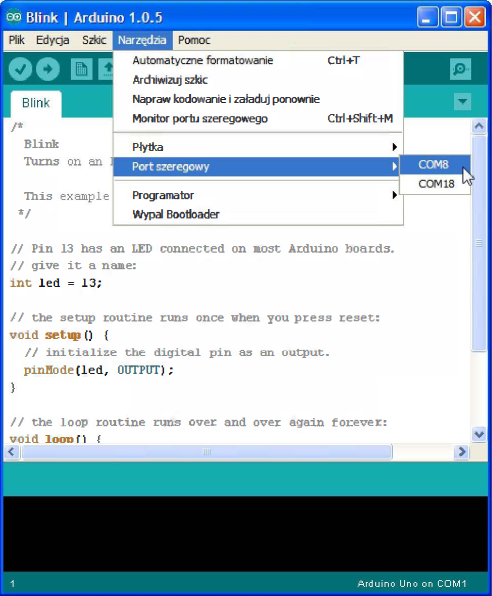The width and height of the screenshot is (492, 596).
Task: Switch to the Blink tab
Action: [36, 103]
